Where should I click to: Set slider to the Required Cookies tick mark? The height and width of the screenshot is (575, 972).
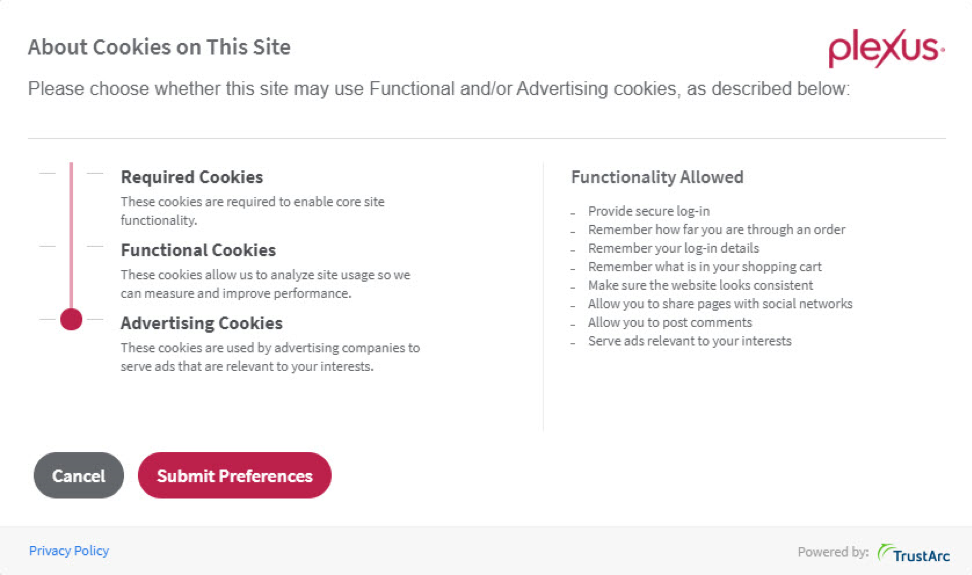click(71, 173)
